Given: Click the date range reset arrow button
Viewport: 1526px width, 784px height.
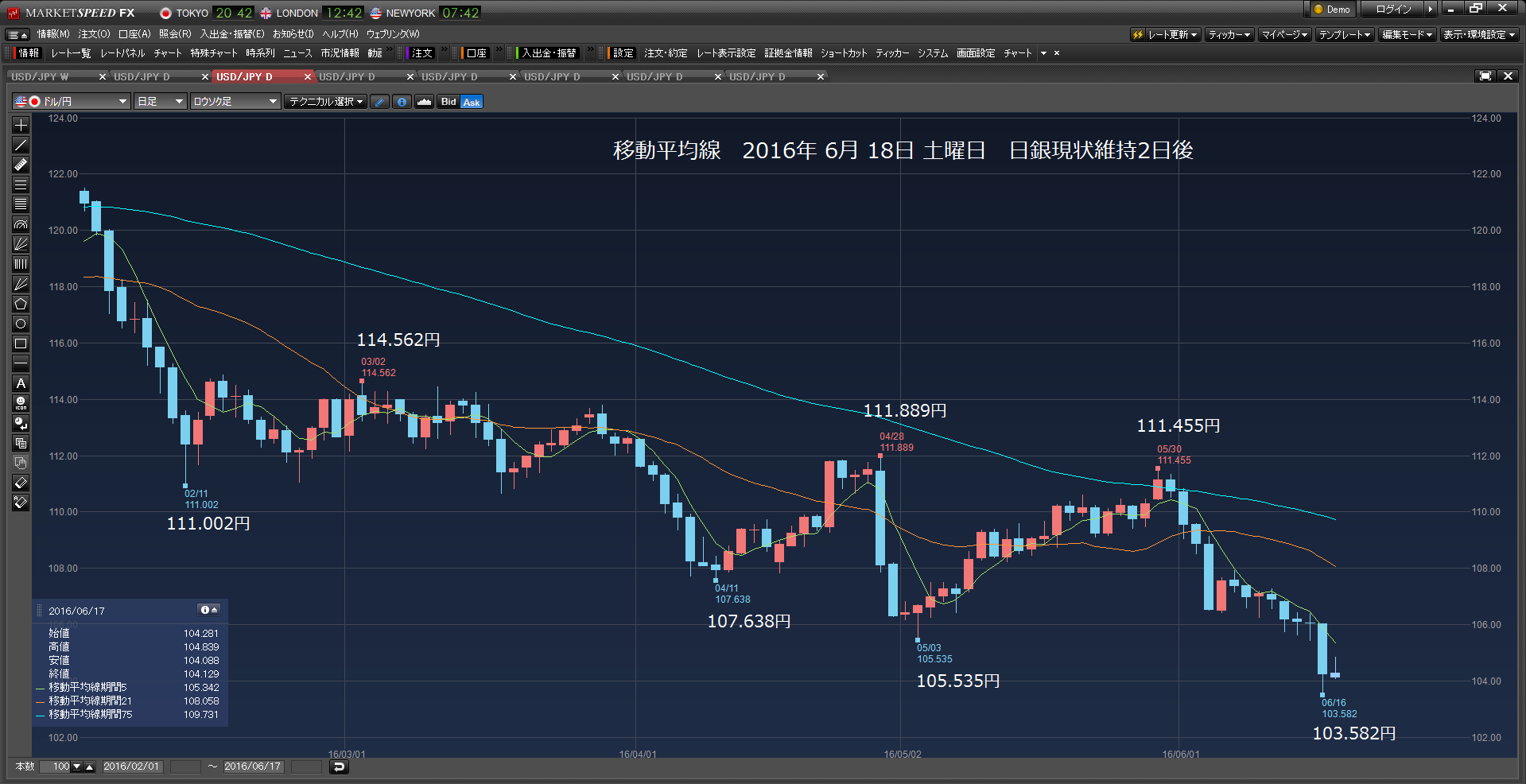Looking at the screenshot, I should pos(339,767).
